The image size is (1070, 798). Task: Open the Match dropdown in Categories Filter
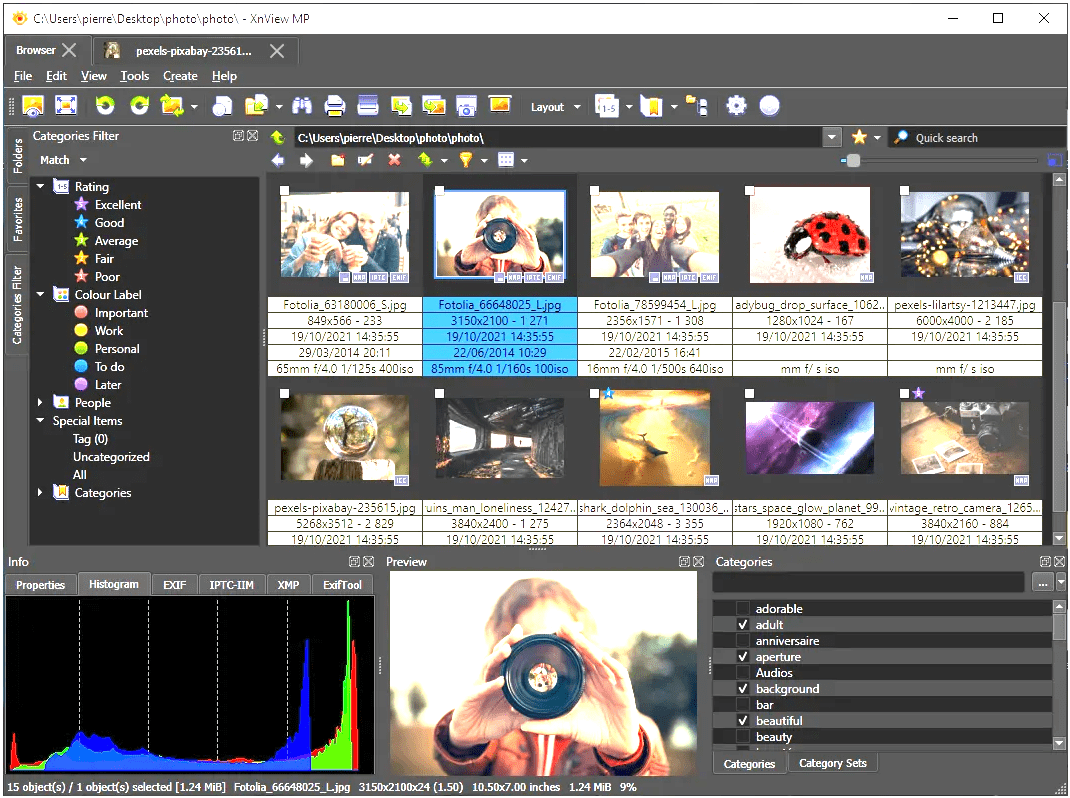(62, 160)
